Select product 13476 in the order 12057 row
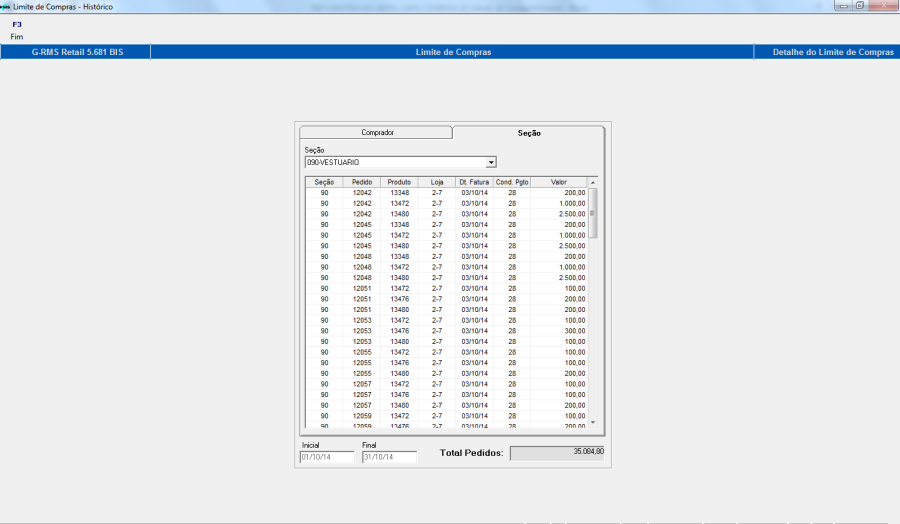 (x=399, y=395)
